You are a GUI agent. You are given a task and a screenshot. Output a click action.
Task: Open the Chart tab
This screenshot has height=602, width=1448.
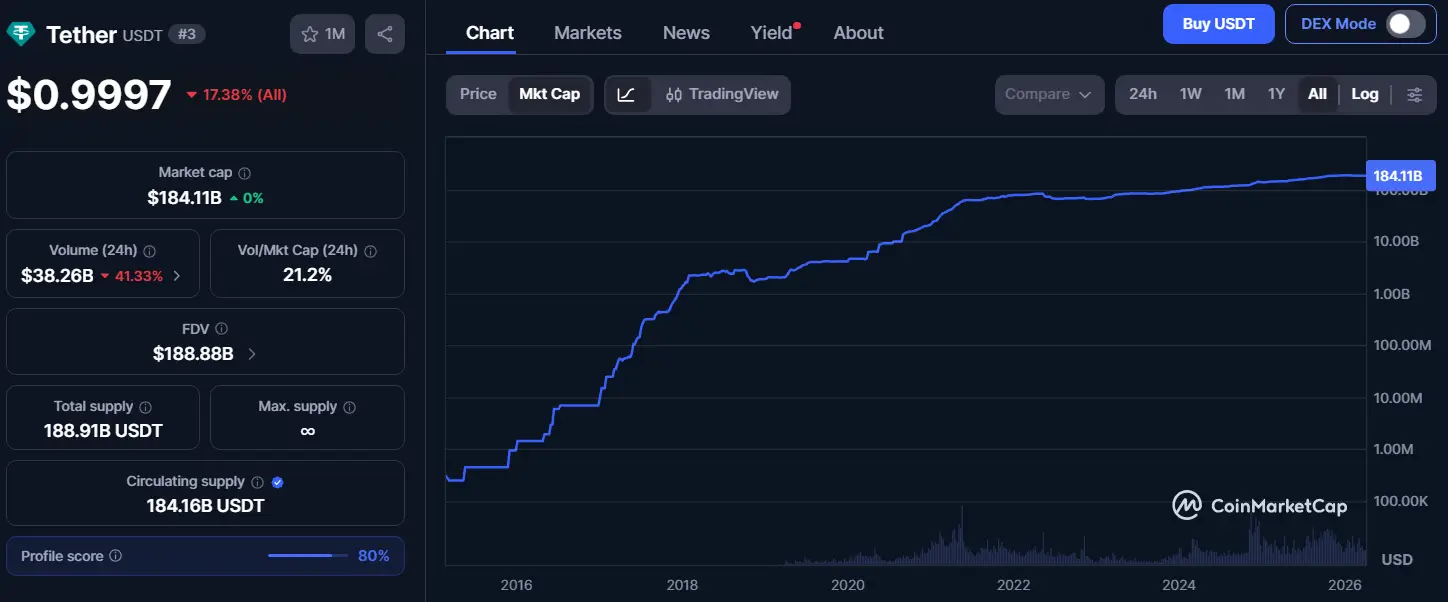tap(490, 33)
